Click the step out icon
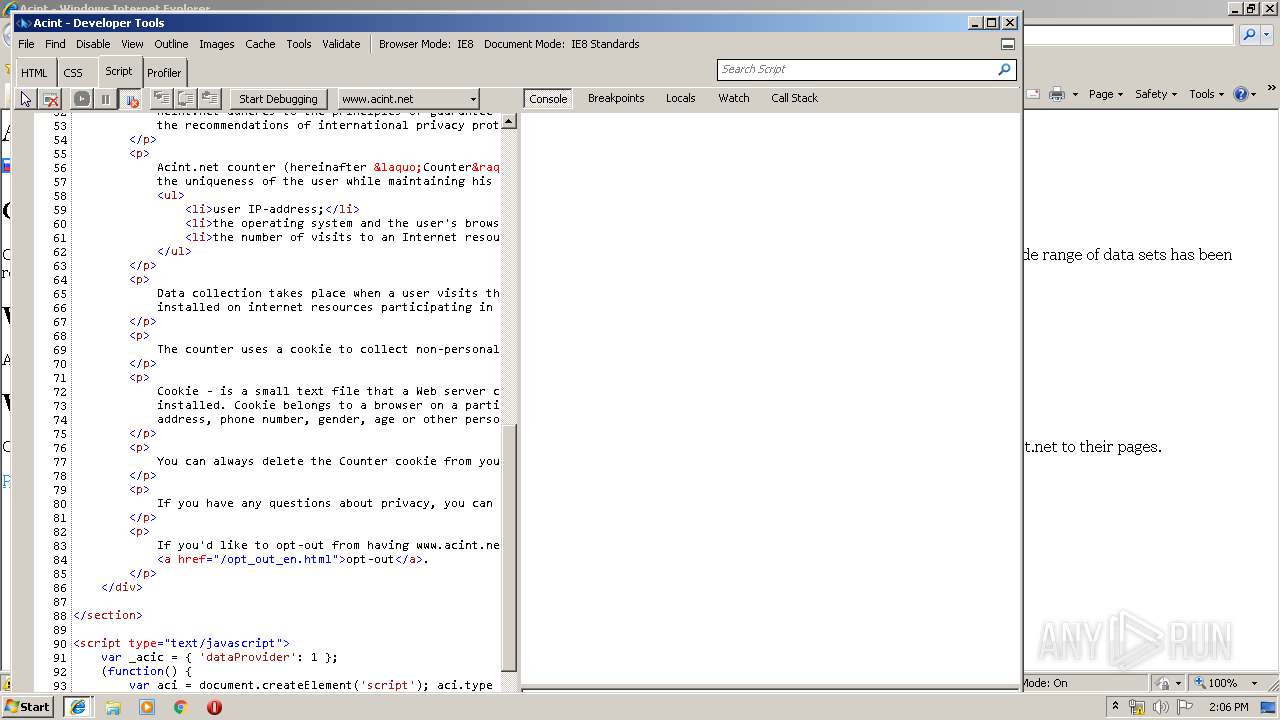This screenshot has height=720, width=1280. click(210, 98)
